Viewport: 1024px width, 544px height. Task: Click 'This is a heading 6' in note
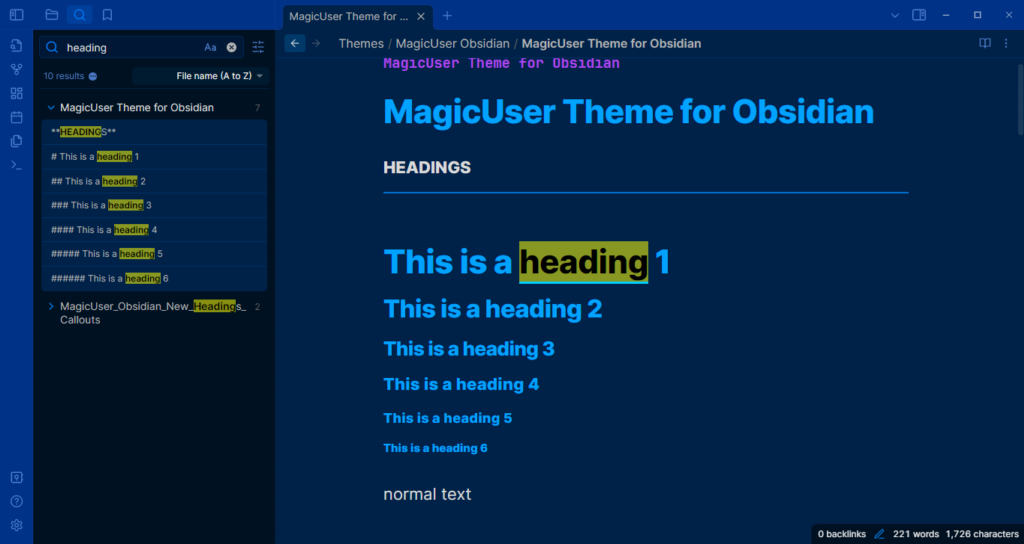click(435, 448)
